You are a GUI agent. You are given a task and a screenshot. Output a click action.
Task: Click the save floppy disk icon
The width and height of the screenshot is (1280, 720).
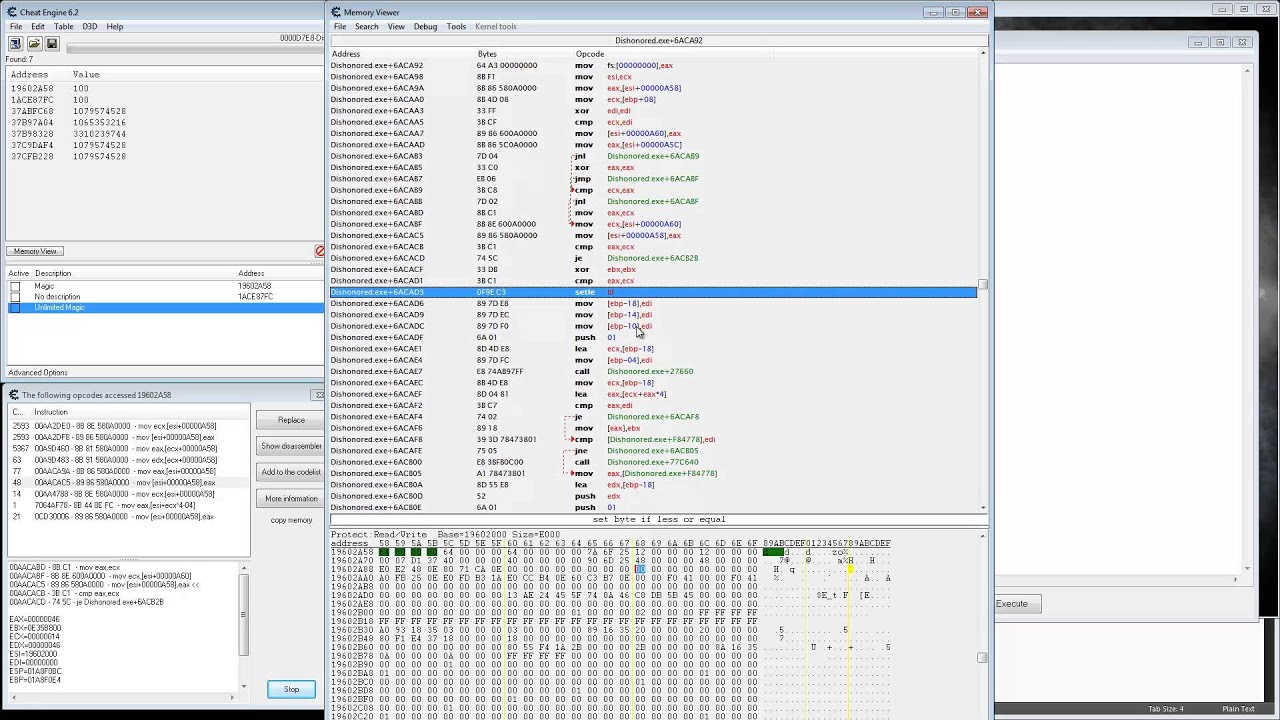[52, 44]
